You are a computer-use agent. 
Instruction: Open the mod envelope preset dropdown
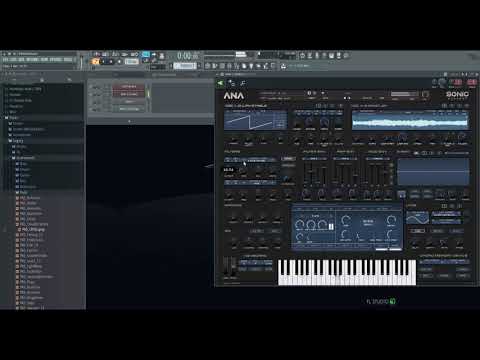point(377,159)
